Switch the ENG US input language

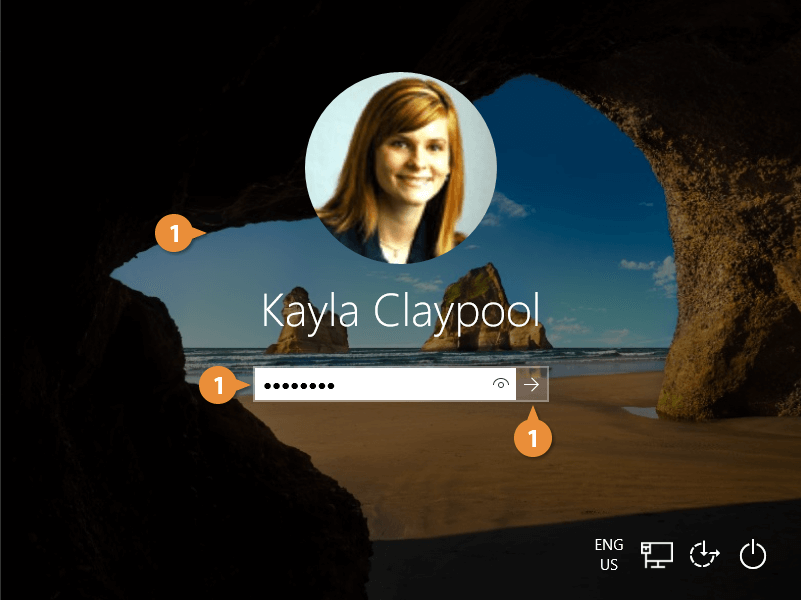608,554
